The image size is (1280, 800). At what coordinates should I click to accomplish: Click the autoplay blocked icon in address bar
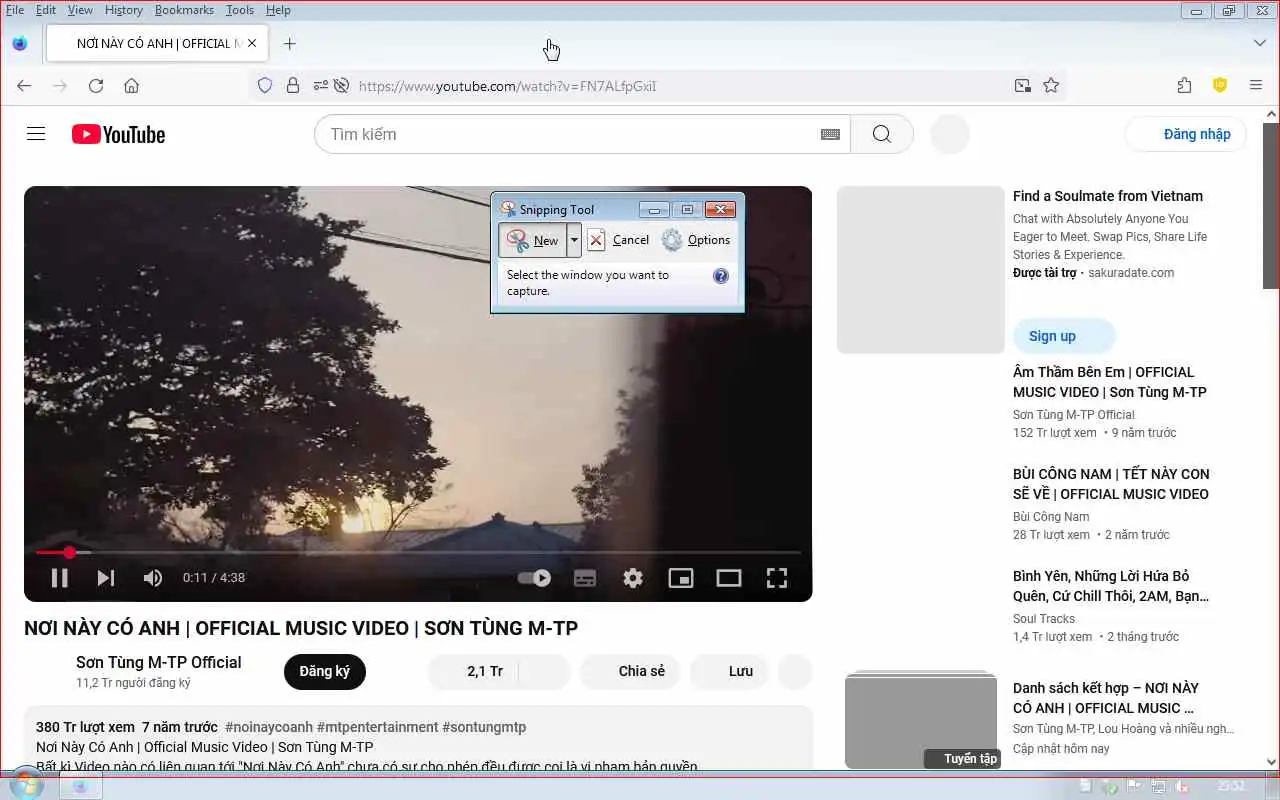click(x=341, y=86)
